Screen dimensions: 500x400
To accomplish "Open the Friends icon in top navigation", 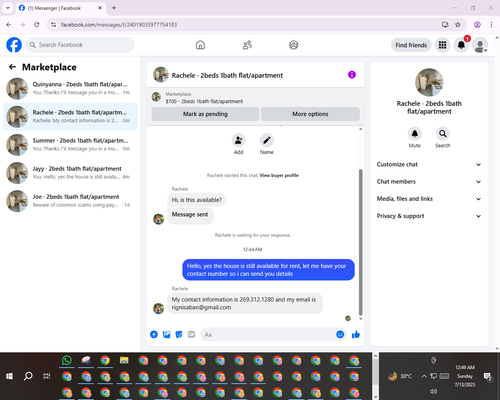I will 247,45.
